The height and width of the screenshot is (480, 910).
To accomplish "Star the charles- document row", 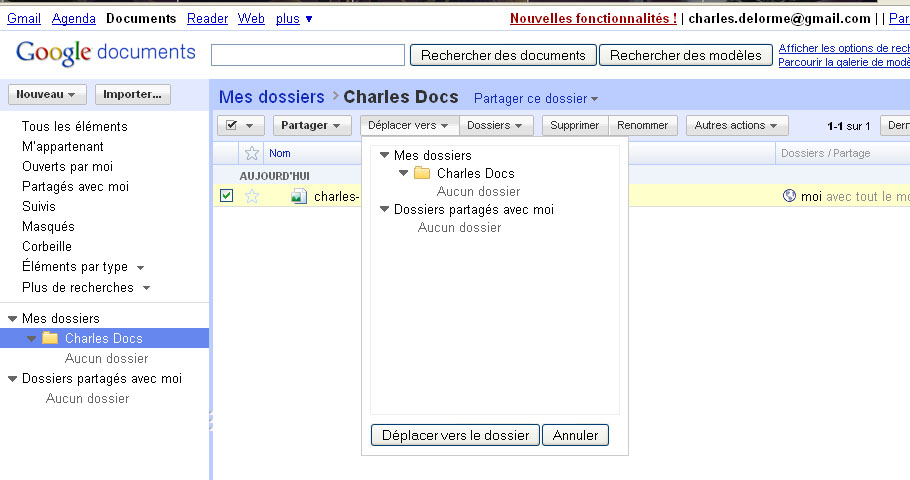I will (x=251, y=196).
